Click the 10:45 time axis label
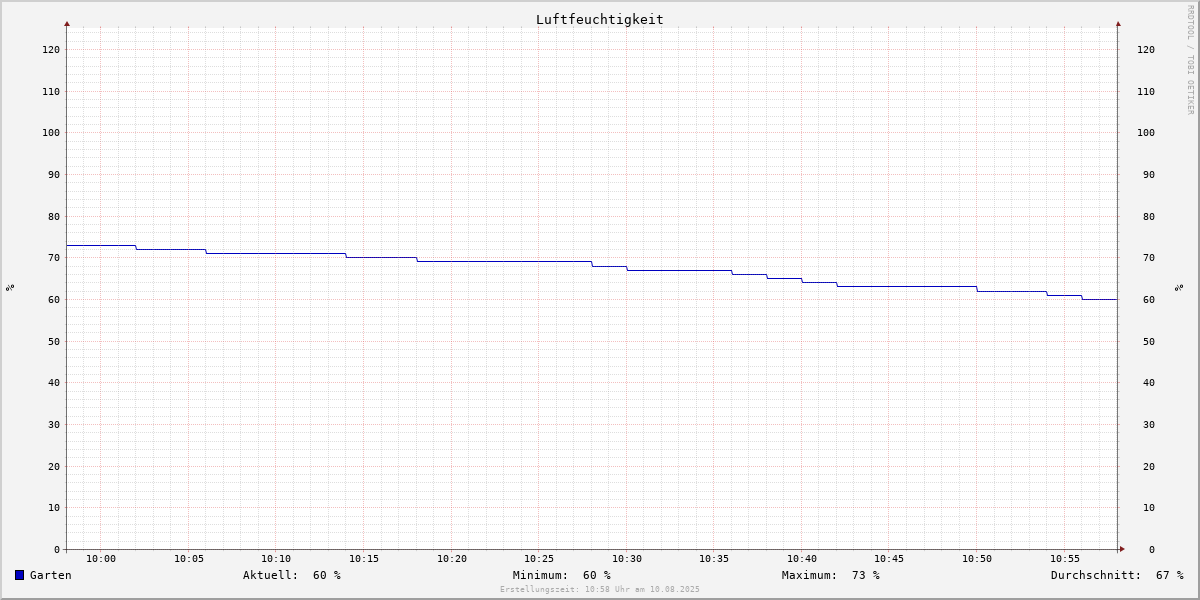1200x600 pixels. tap(889, 559)
